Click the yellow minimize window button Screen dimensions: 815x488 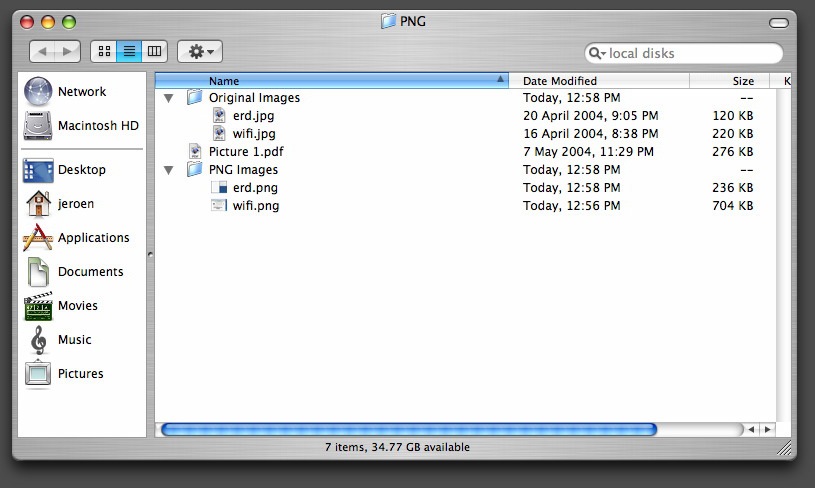[x=48, y=22]
